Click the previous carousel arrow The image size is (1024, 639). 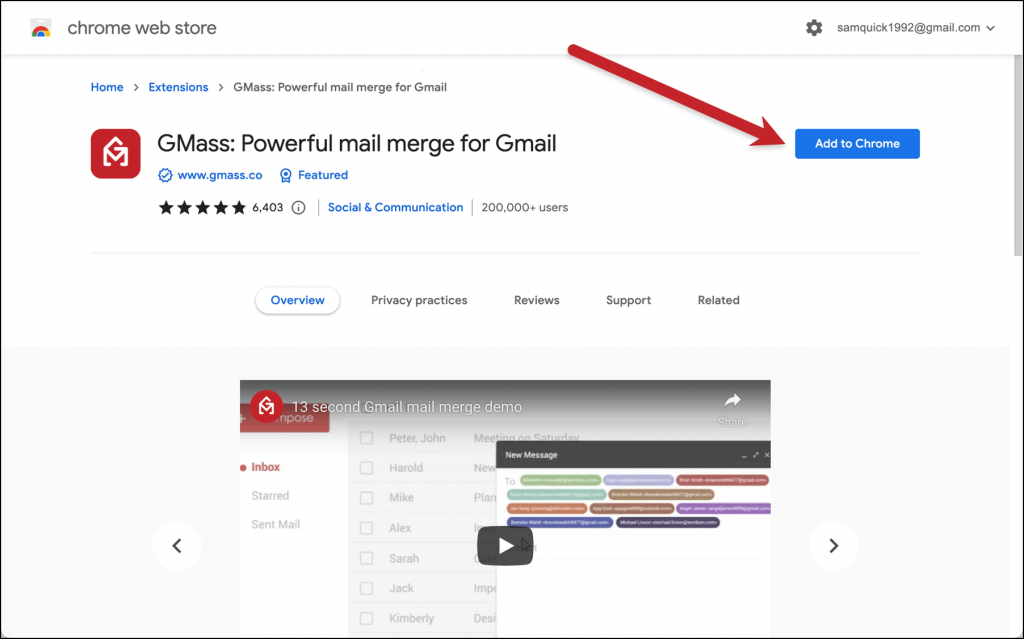(177, 546)
